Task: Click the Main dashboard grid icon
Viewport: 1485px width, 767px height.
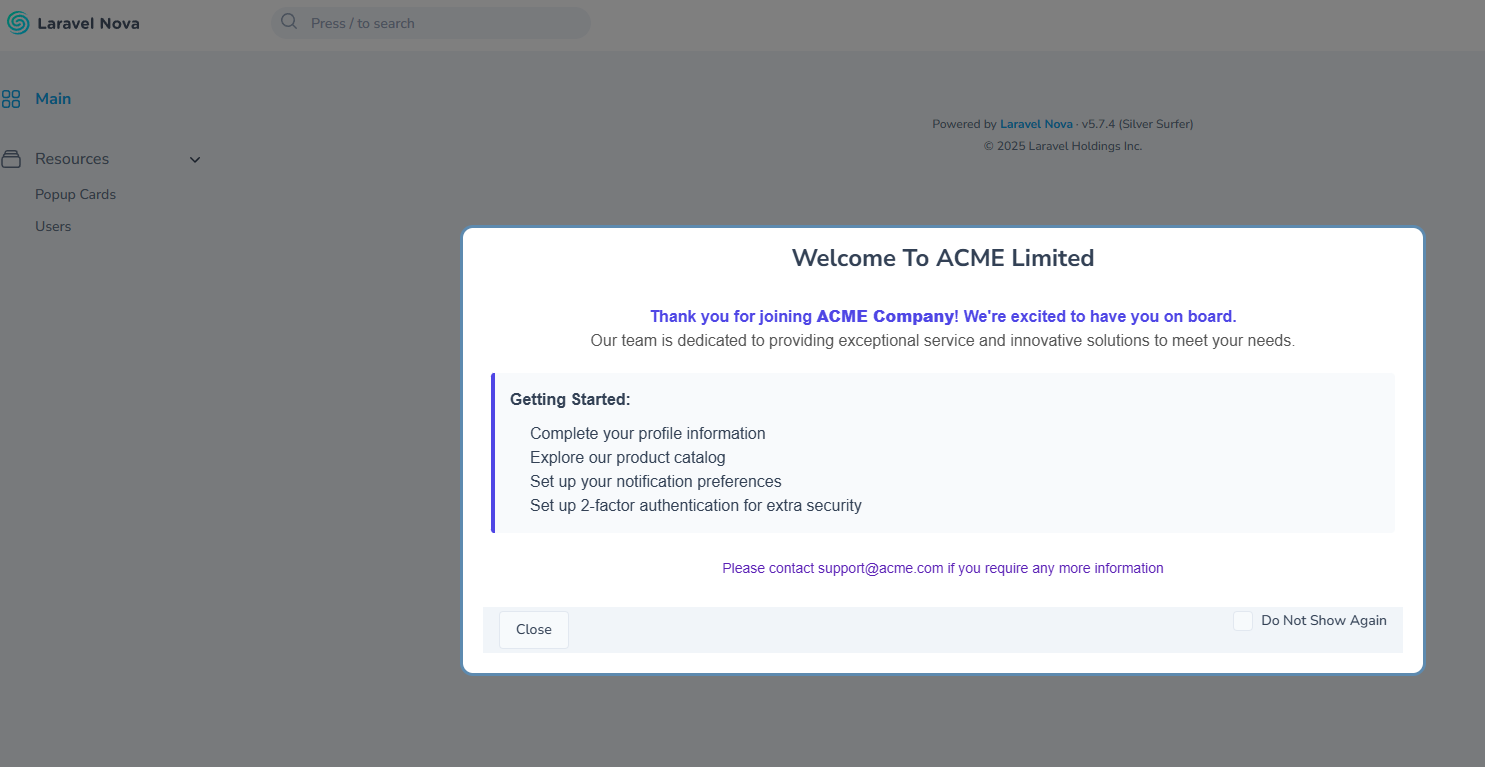Action: [11, 99]
